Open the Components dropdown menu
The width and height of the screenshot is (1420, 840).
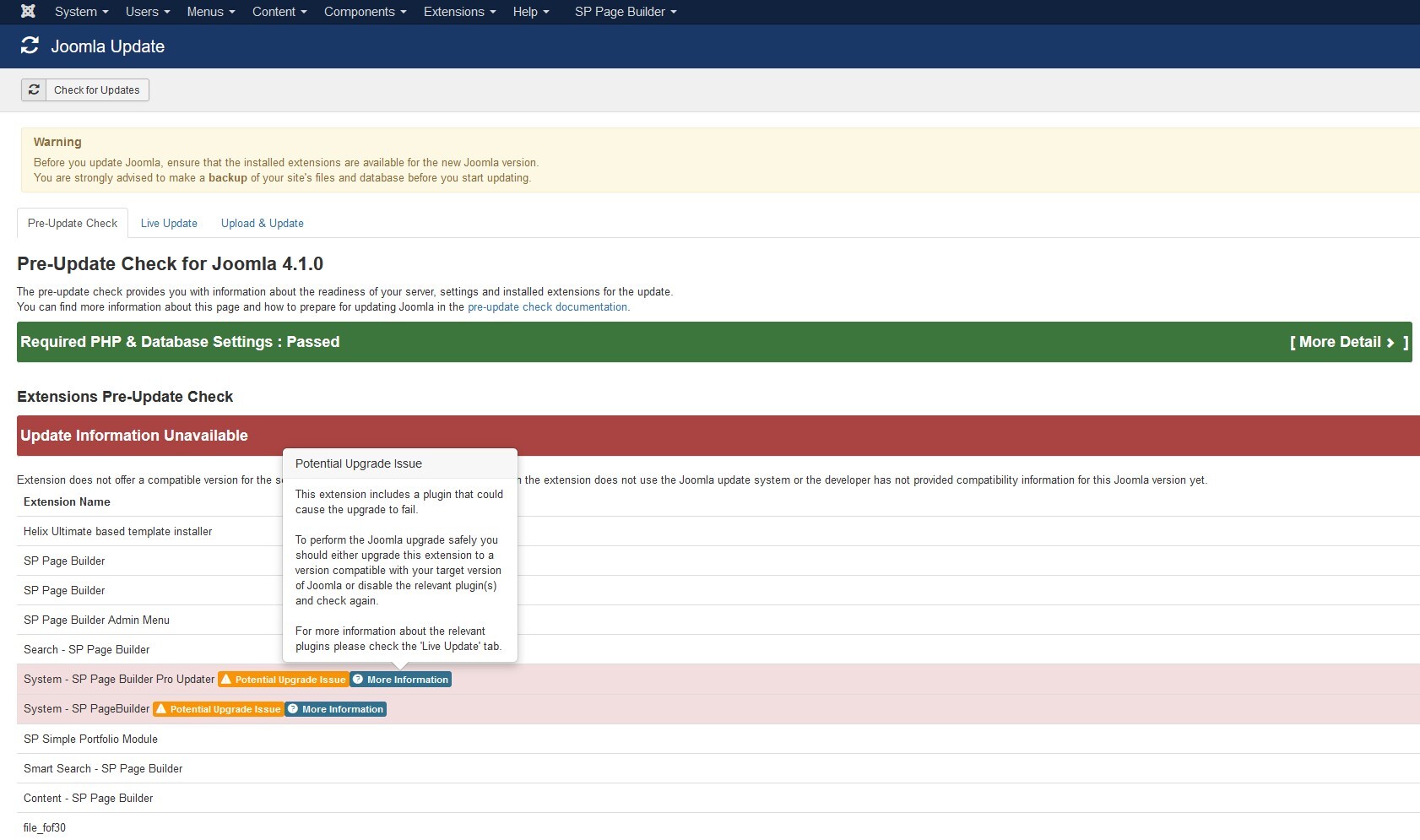366,12
